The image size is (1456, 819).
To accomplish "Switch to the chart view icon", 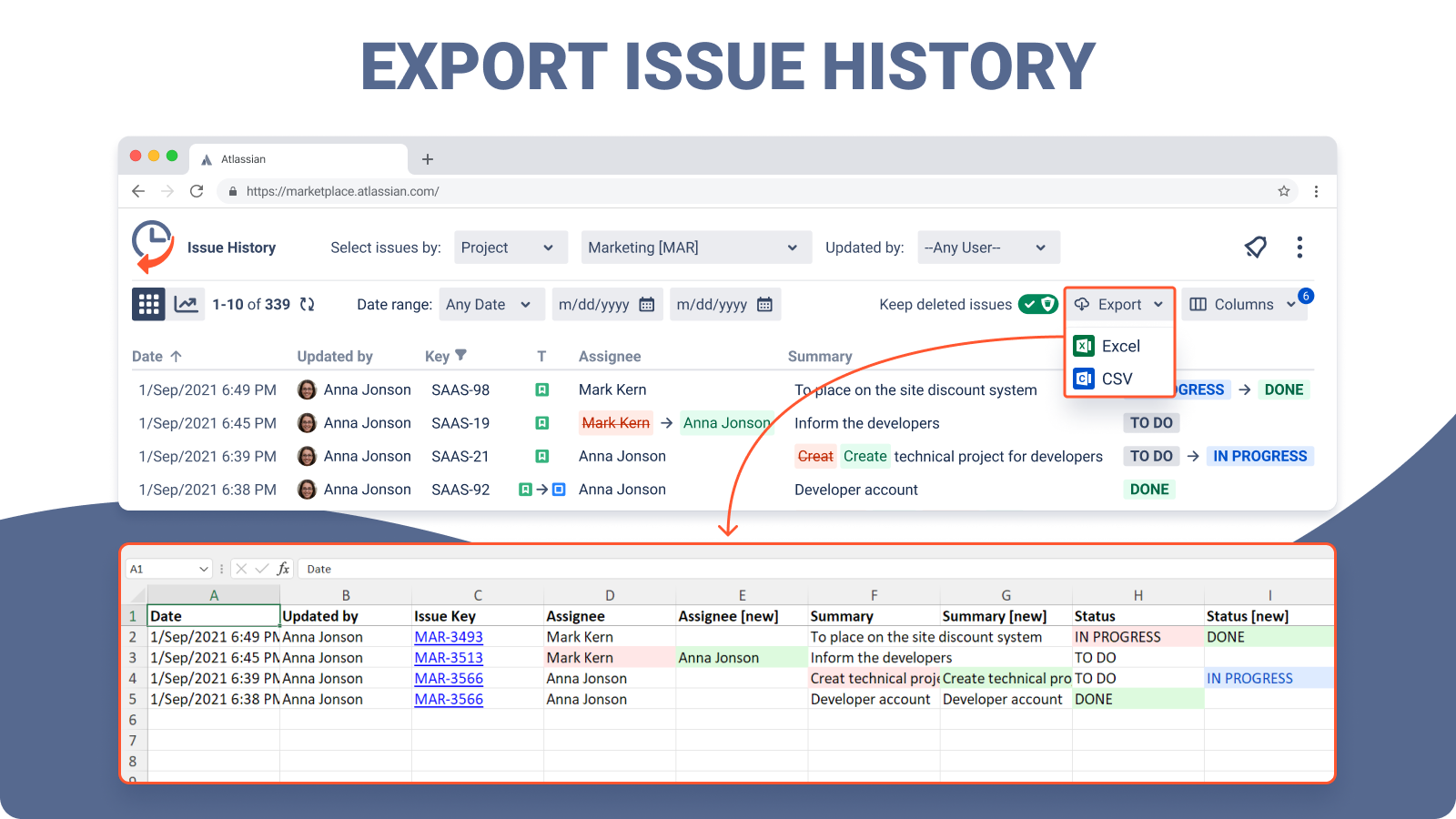I will tap(187, 304).
